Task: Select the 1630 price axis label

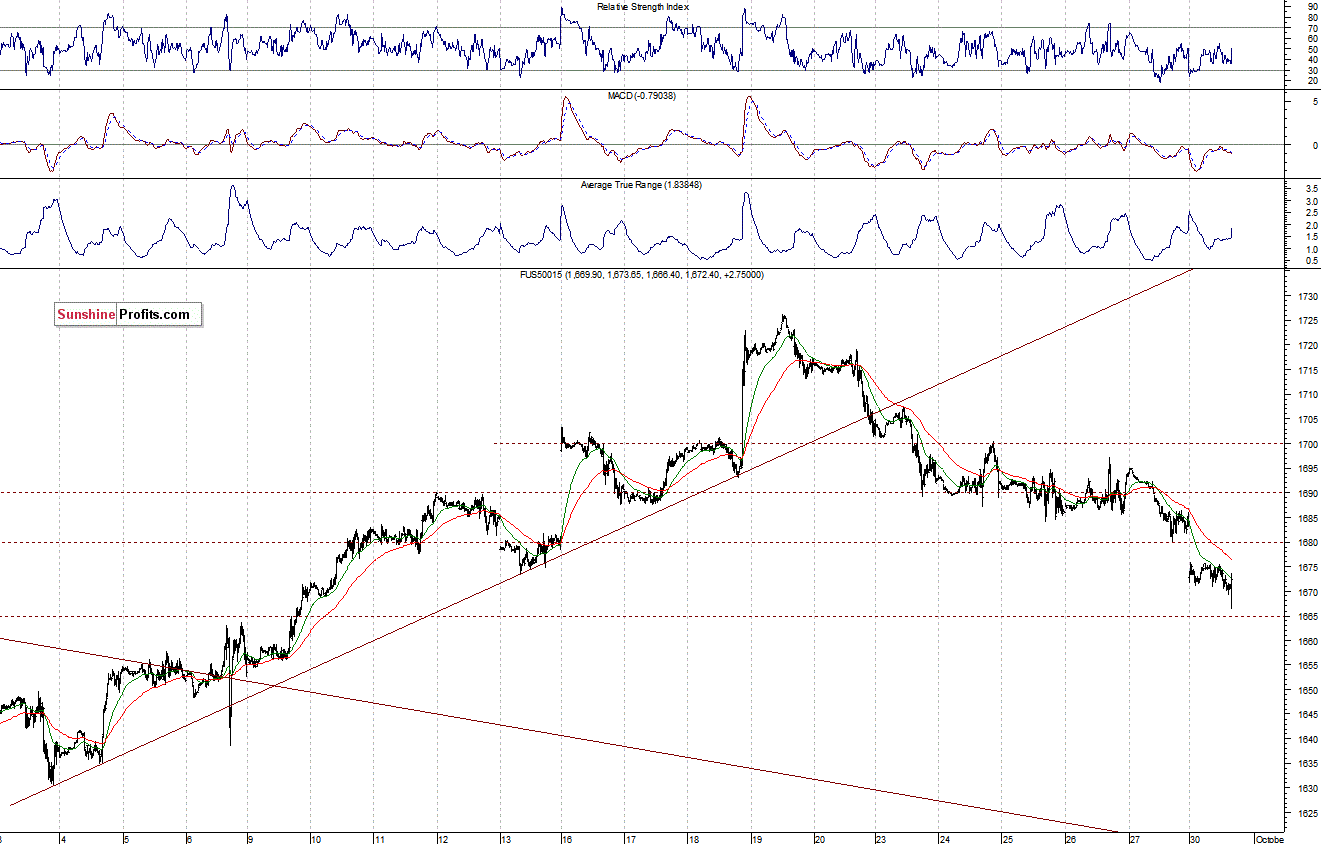Action: click(x=1307, y=789)
